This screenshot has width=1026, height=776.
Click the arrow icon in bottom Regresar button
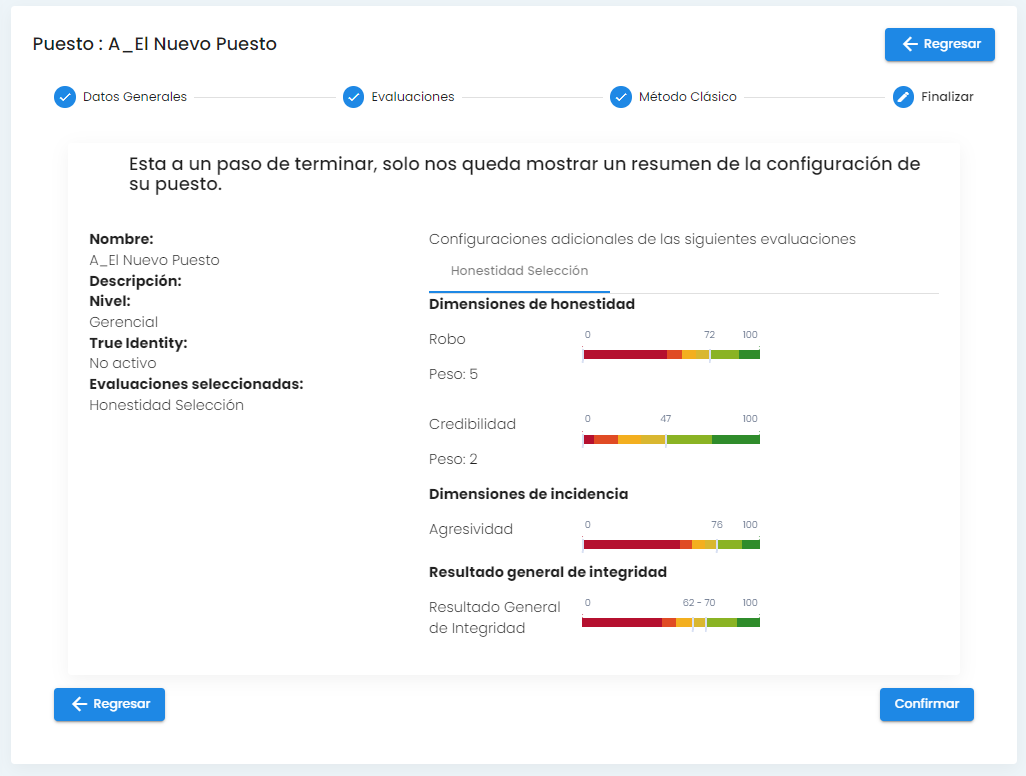80,704
